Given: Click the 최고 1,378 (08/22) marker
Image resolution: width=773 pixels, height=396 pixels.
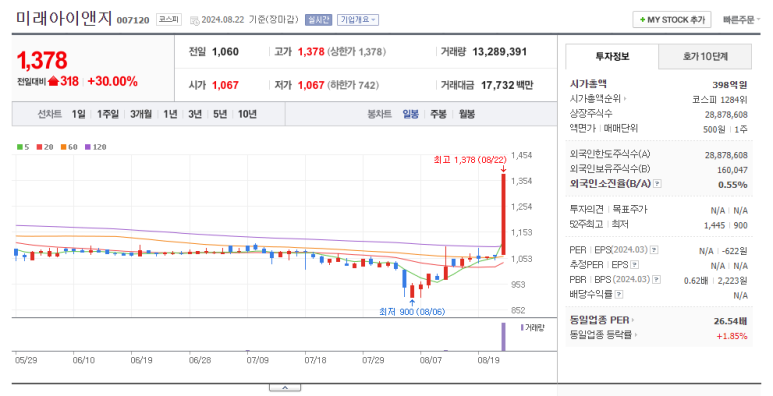Looking at the screenshot, I should pos(470,160).
